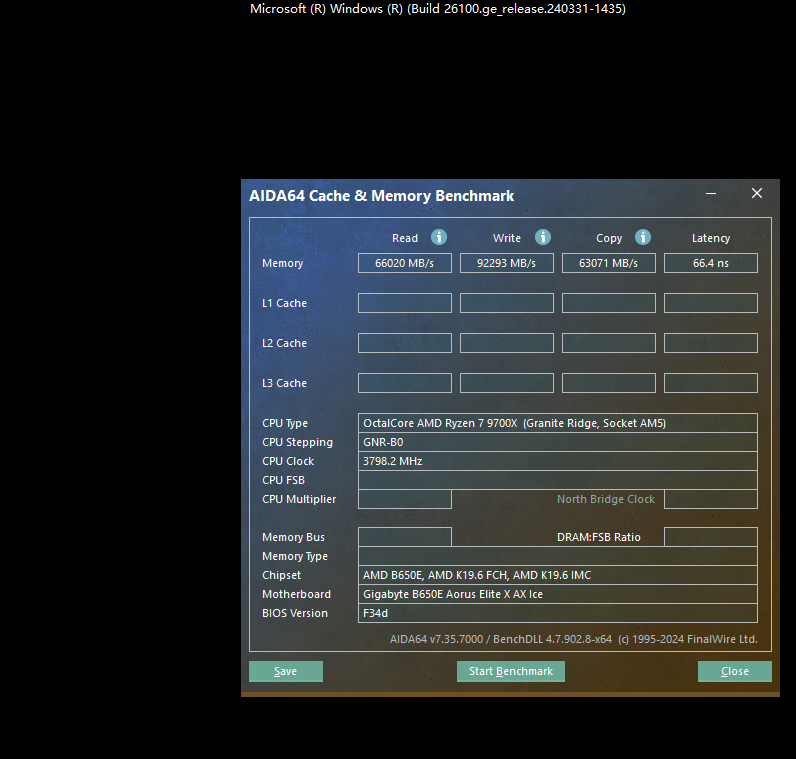Select the Memory Read value field
This screenshot has width=796, height=759.
pyautogui.click(x=405, y=263)
